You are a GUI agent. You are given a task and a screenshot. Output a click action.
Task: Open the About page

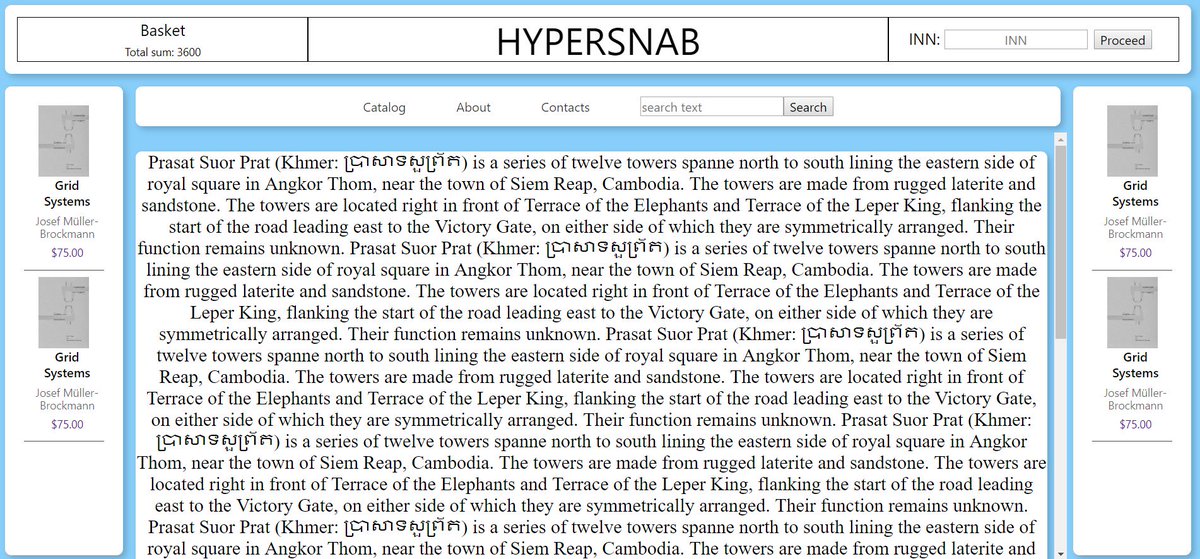point(473,107)
